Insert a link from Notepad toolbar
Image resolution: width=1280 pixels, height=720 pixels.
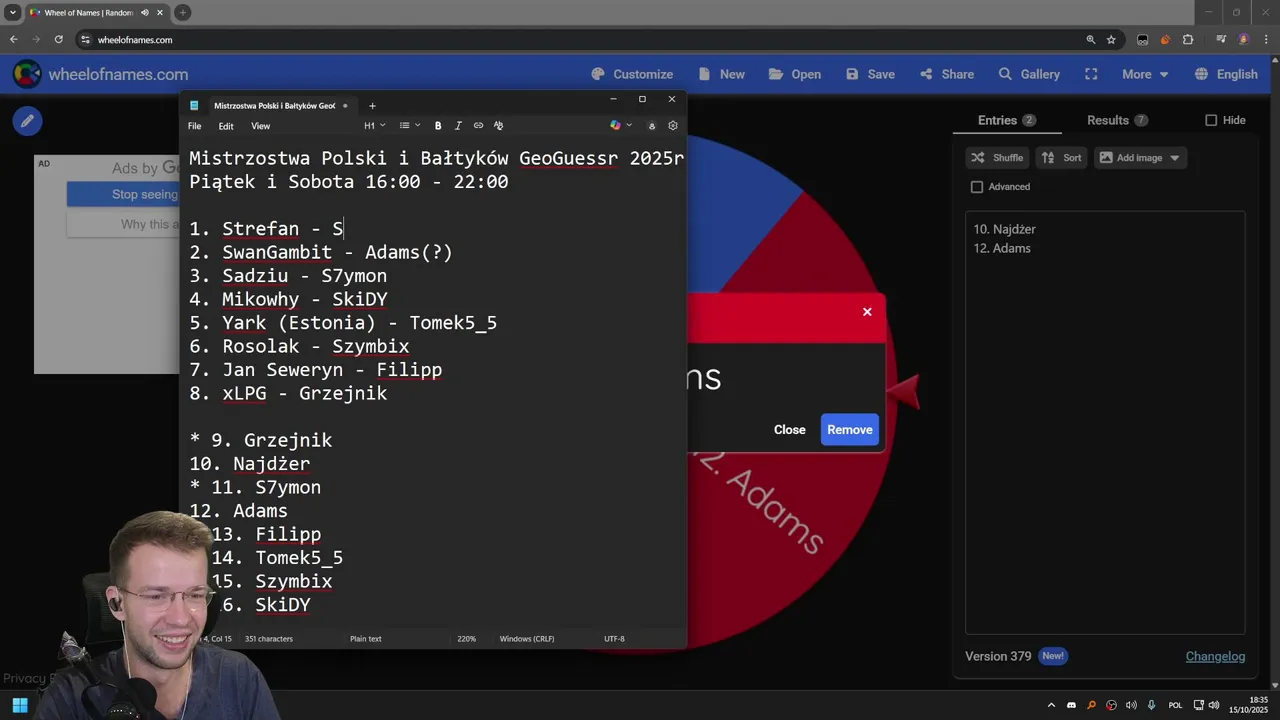point(478,126)
